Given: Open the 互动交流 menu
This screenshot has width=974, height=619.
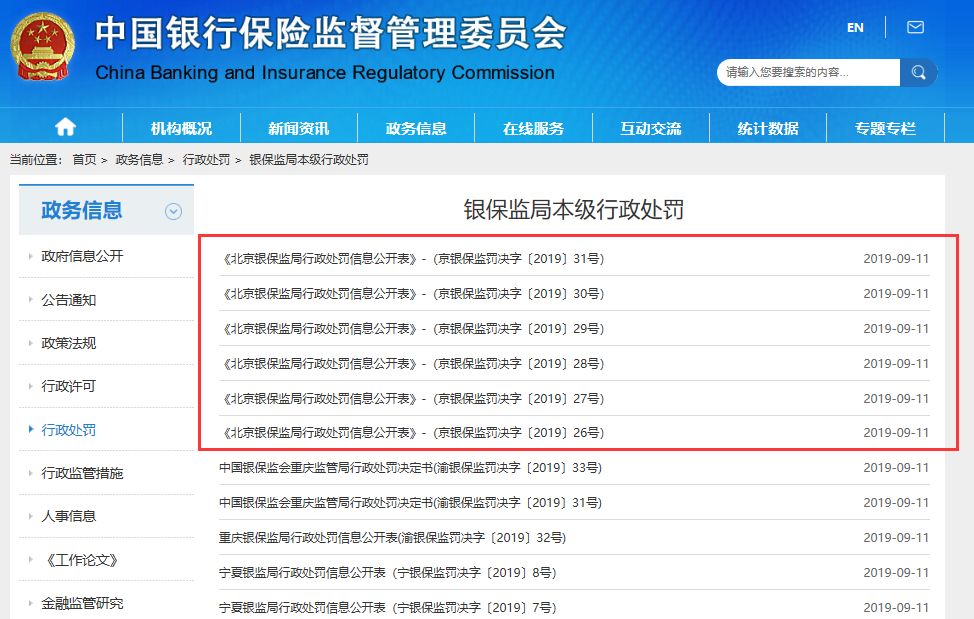Looking at the screenshot, I should [x=650, y=129].
